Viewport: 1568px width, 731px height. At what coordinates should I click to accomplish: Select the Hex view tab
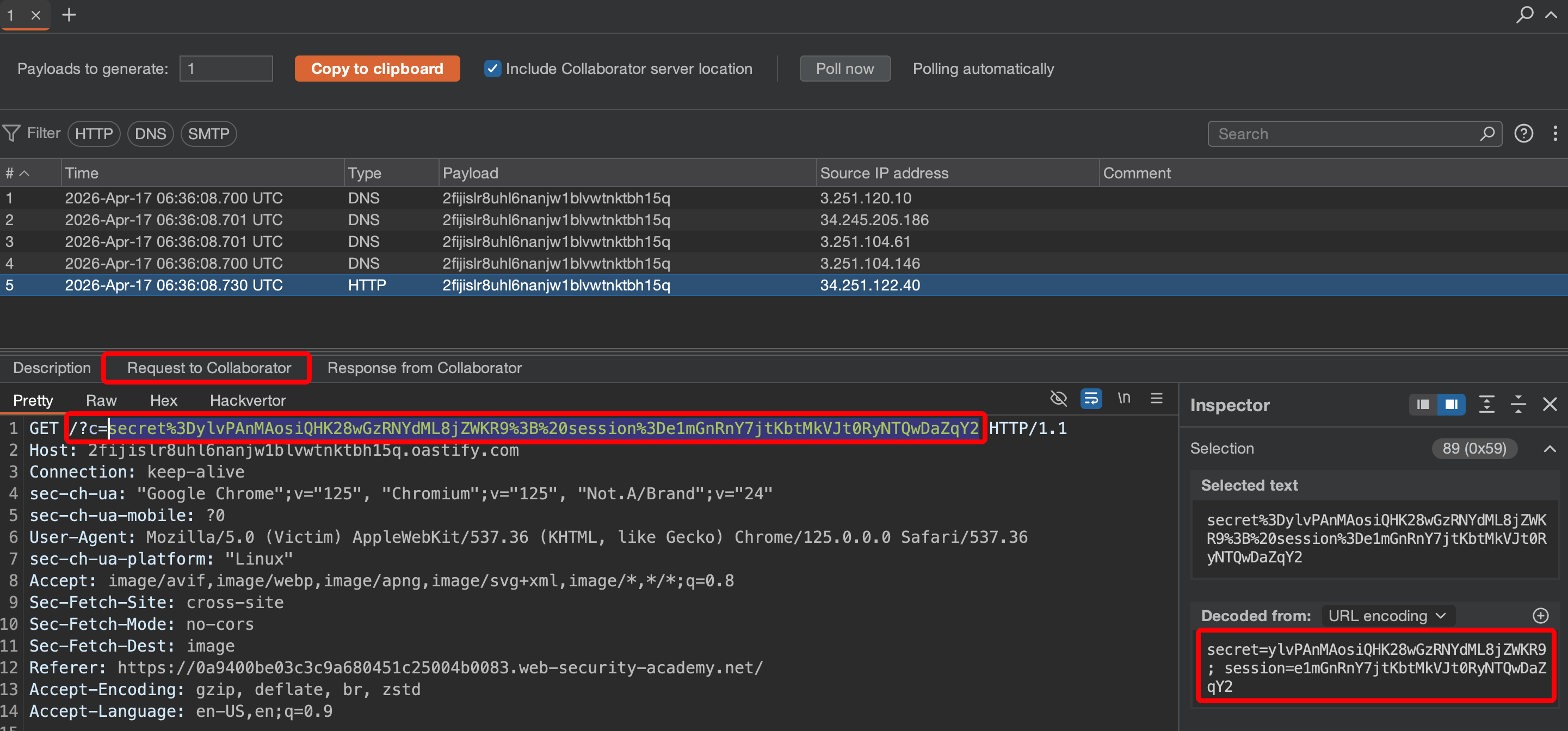pos(163,400)
